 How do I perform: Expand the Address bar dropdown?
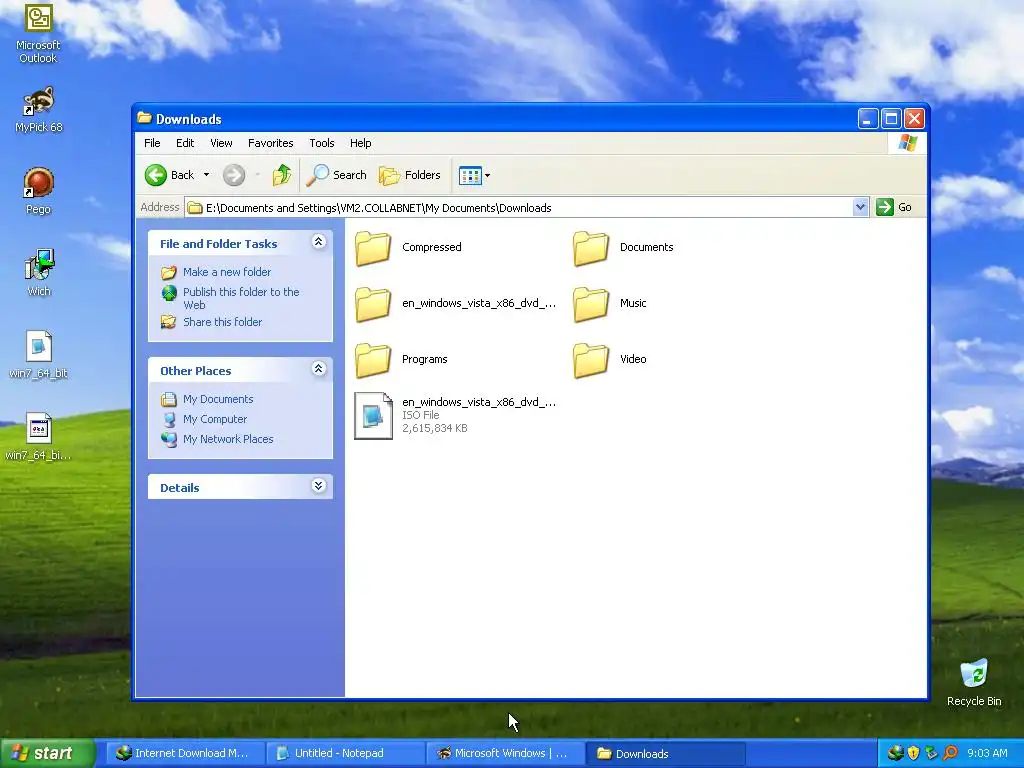[x=860, y=207]
